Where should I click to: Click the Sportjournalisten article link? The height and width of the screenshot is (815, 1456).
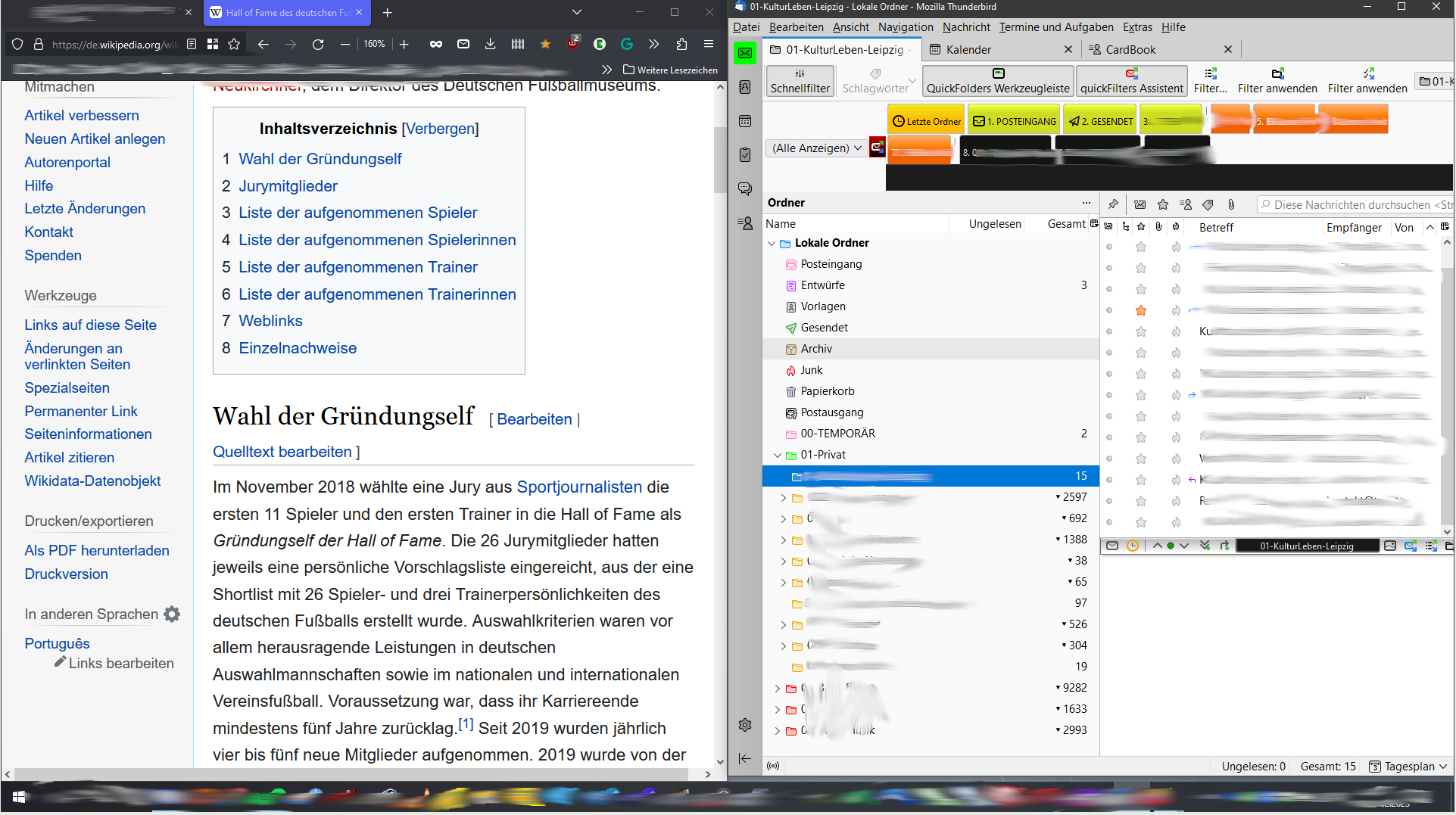coord(578,487)
